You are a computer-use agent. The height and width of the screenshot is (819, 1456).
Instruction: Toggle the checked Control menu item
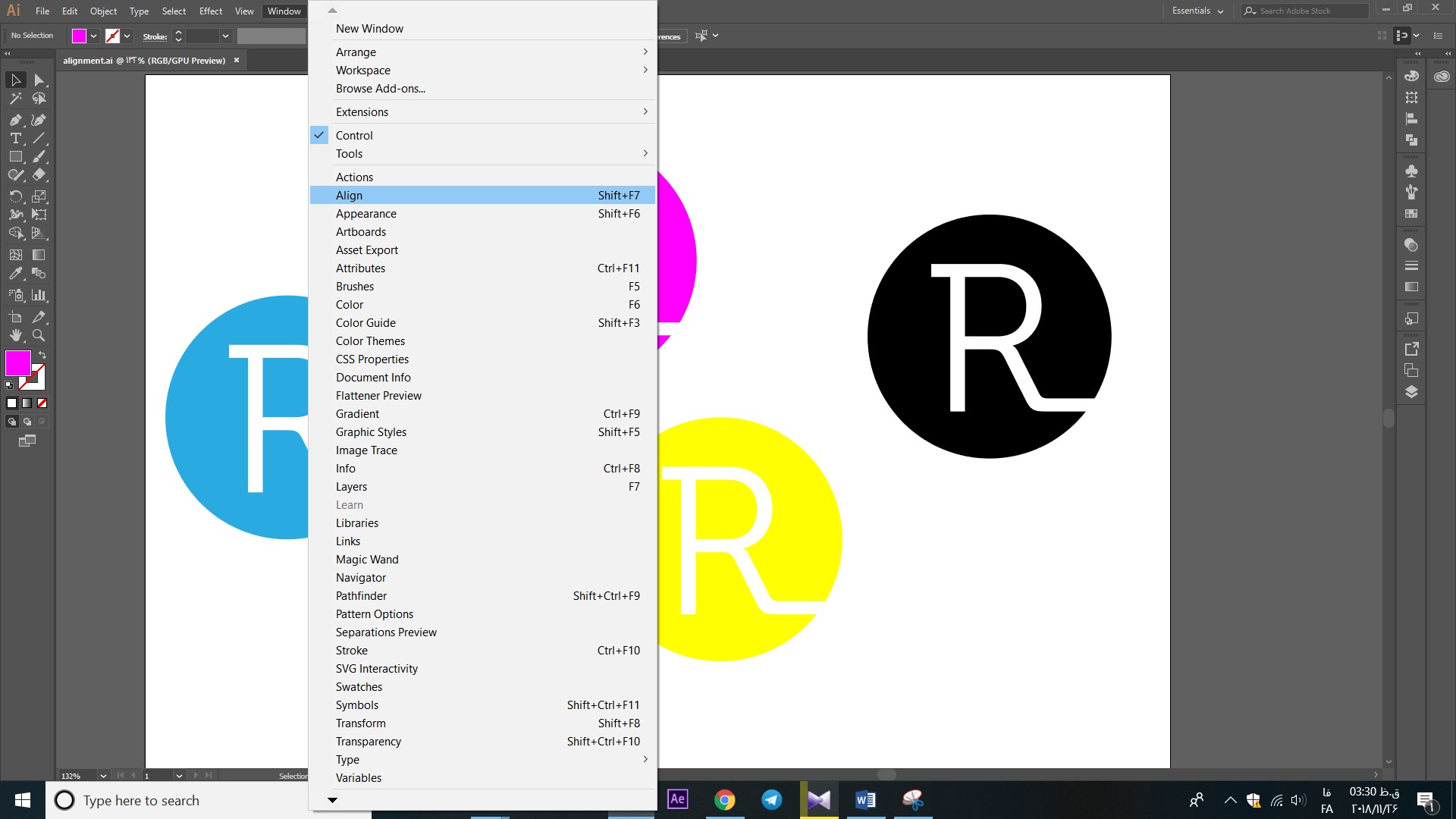click(x=482, y=136)
